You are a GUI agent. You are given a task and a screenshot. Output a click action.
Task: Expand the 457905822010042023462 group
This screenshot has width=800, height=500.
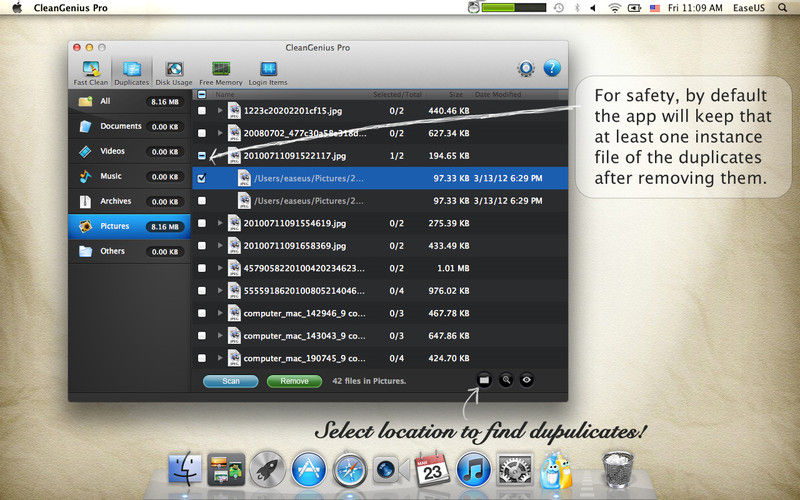(x=220, y=267)
